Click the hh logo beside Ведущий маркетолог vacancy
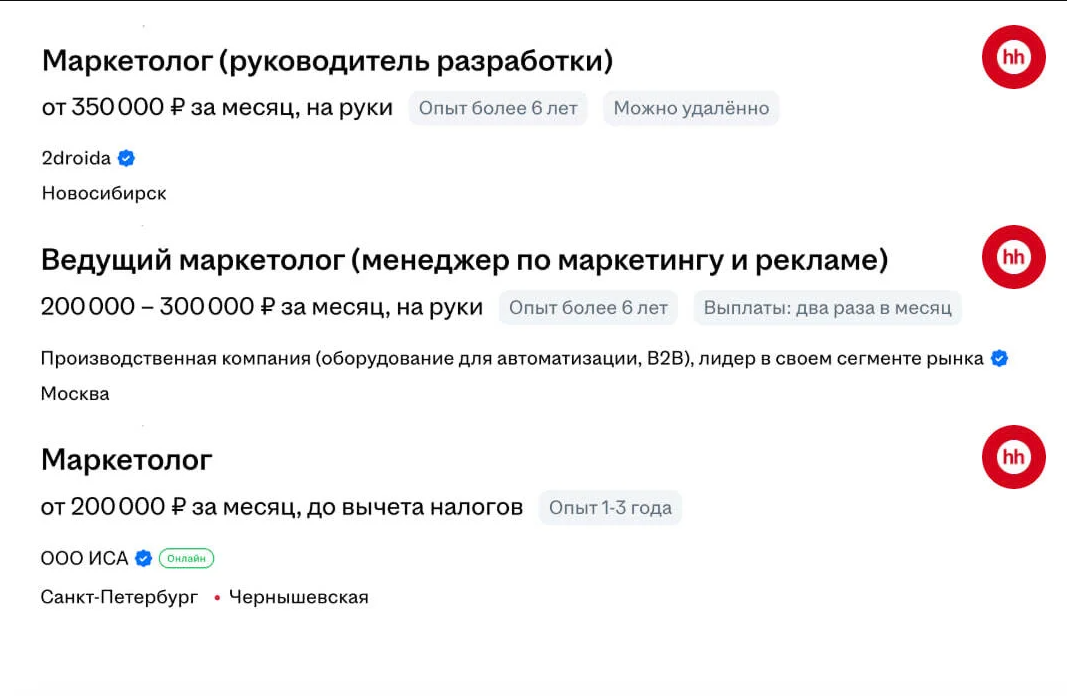Viewport: 1067px width, 696px height. tap(1013, 257)
